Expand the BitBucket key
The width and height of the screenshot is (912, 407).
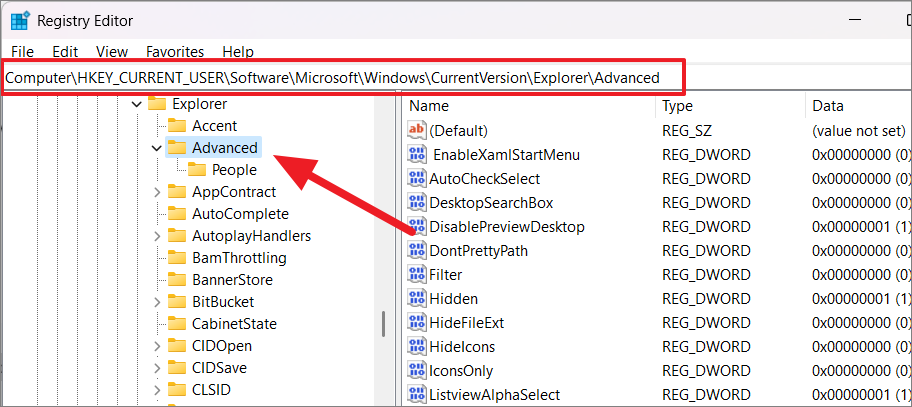[x=156, y=302]
